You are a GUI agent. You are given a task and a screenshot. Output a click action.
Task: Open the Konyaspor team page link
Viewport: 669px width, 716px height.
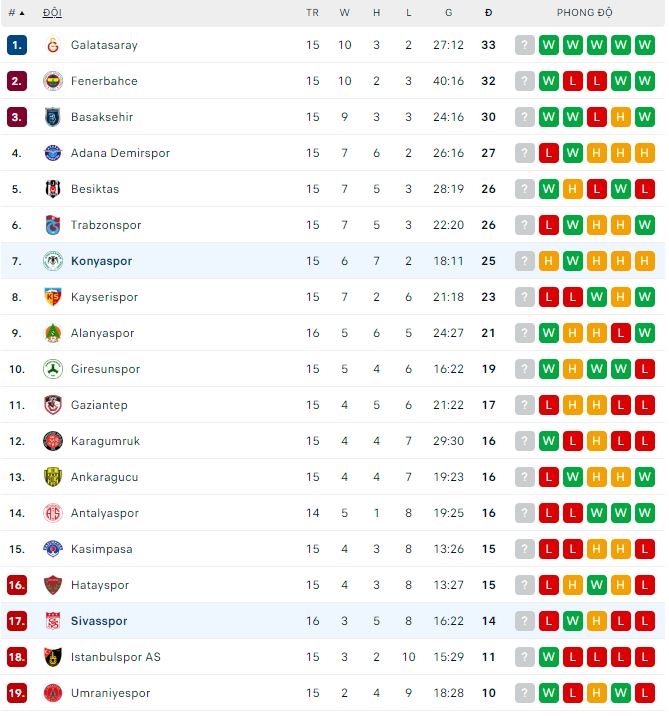click(101, 261)
